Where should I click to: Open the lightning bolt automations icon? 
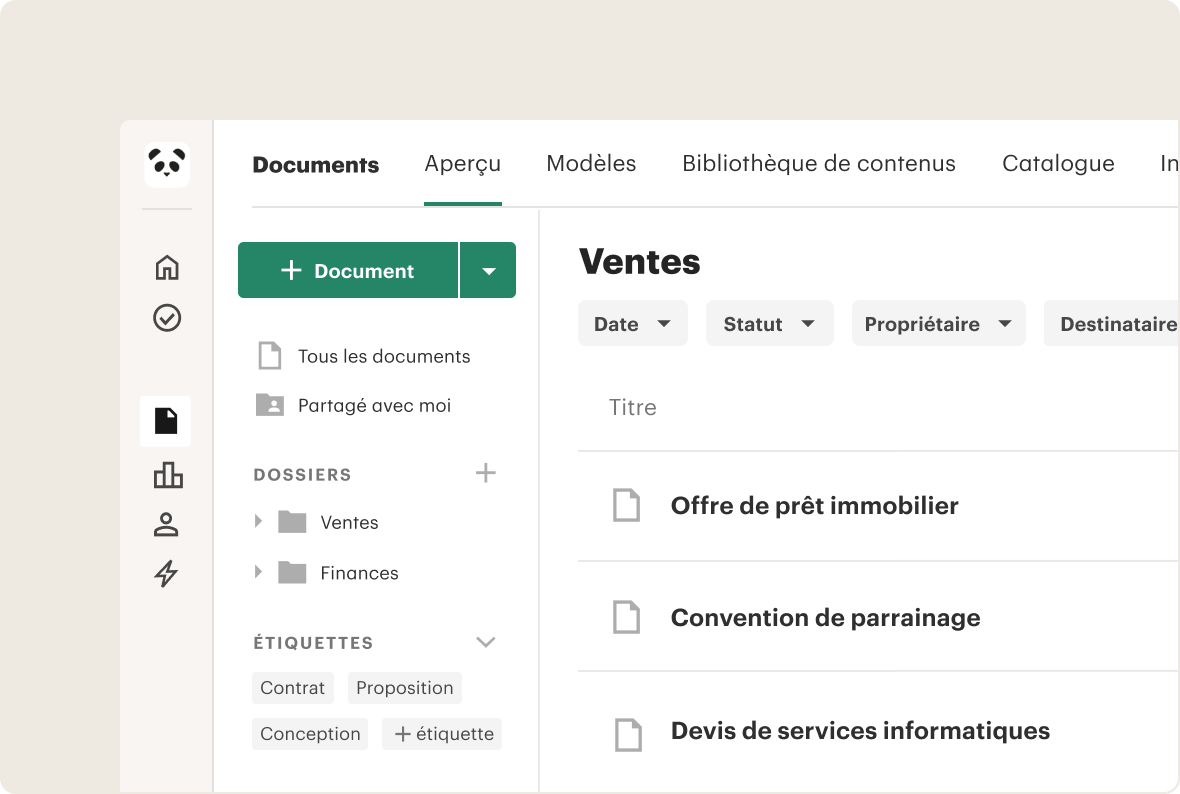(166, 573)
